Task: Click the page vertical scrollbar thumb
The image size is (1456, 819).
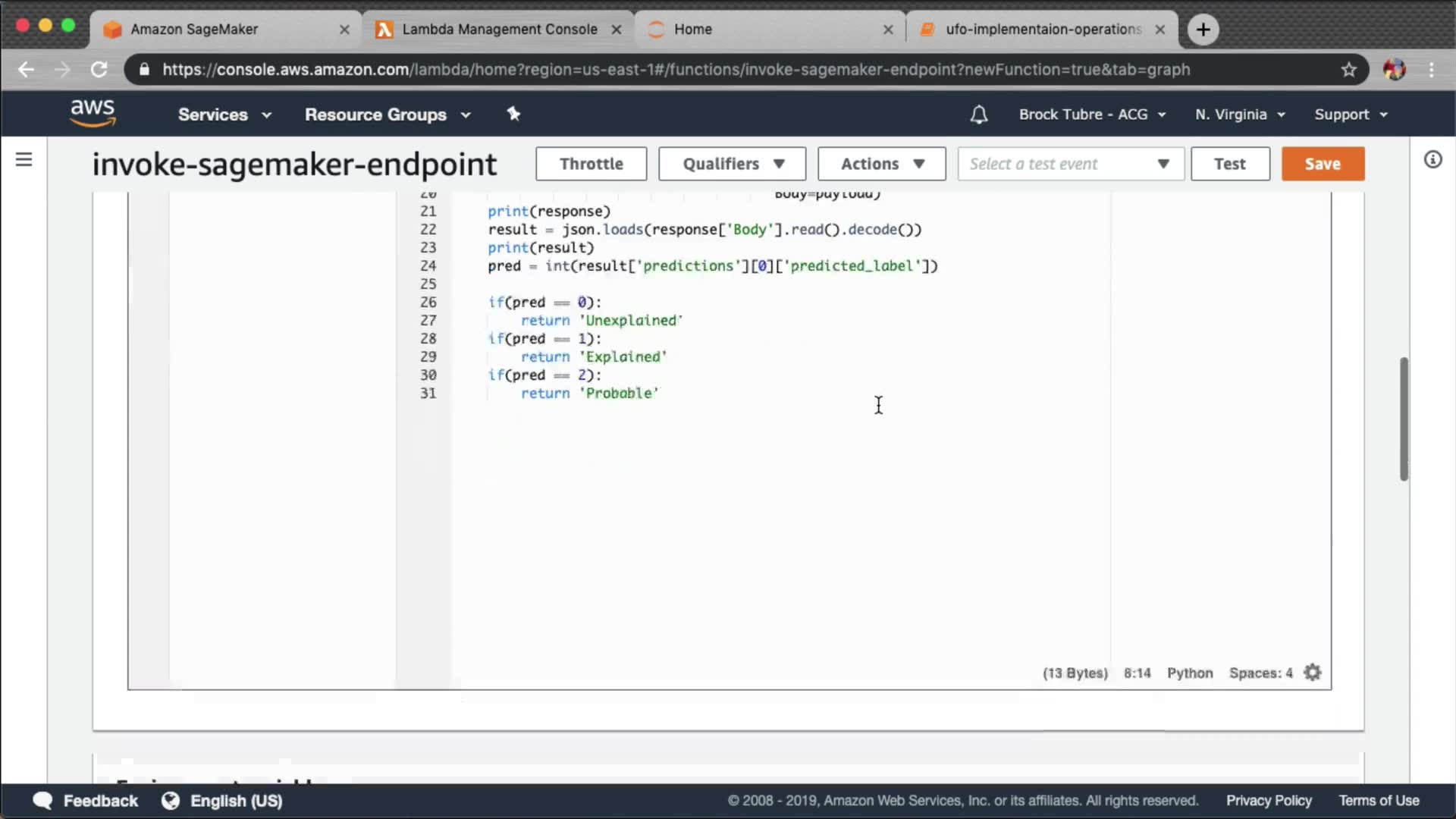Action: click(x=1404, y=419)
